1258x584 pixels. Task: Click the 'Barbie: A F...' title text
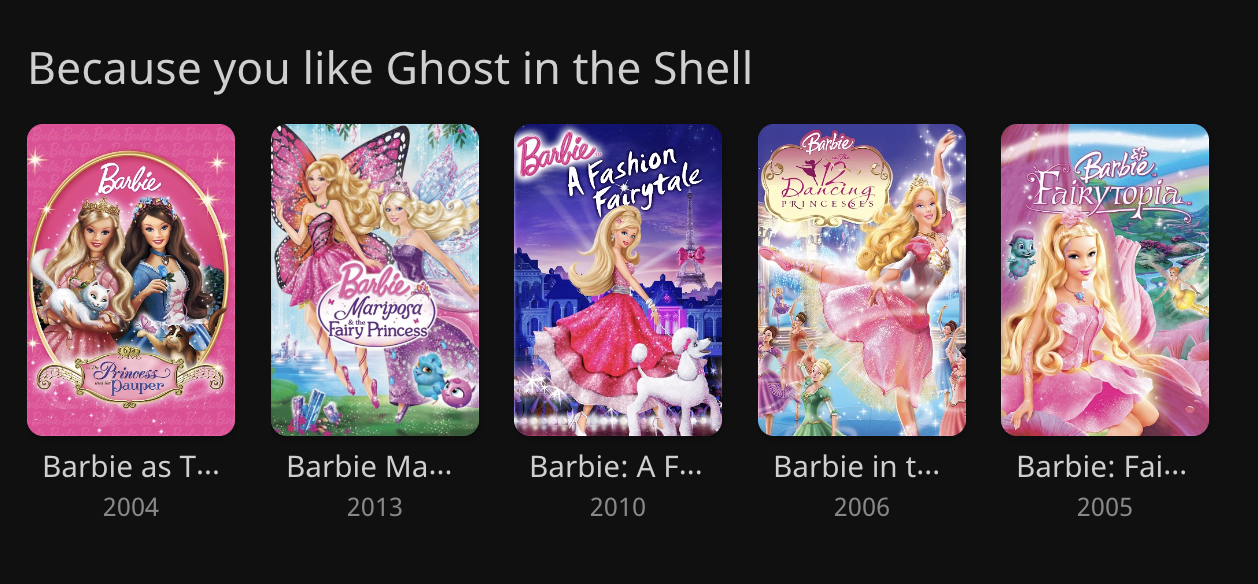tap(617, 466)
